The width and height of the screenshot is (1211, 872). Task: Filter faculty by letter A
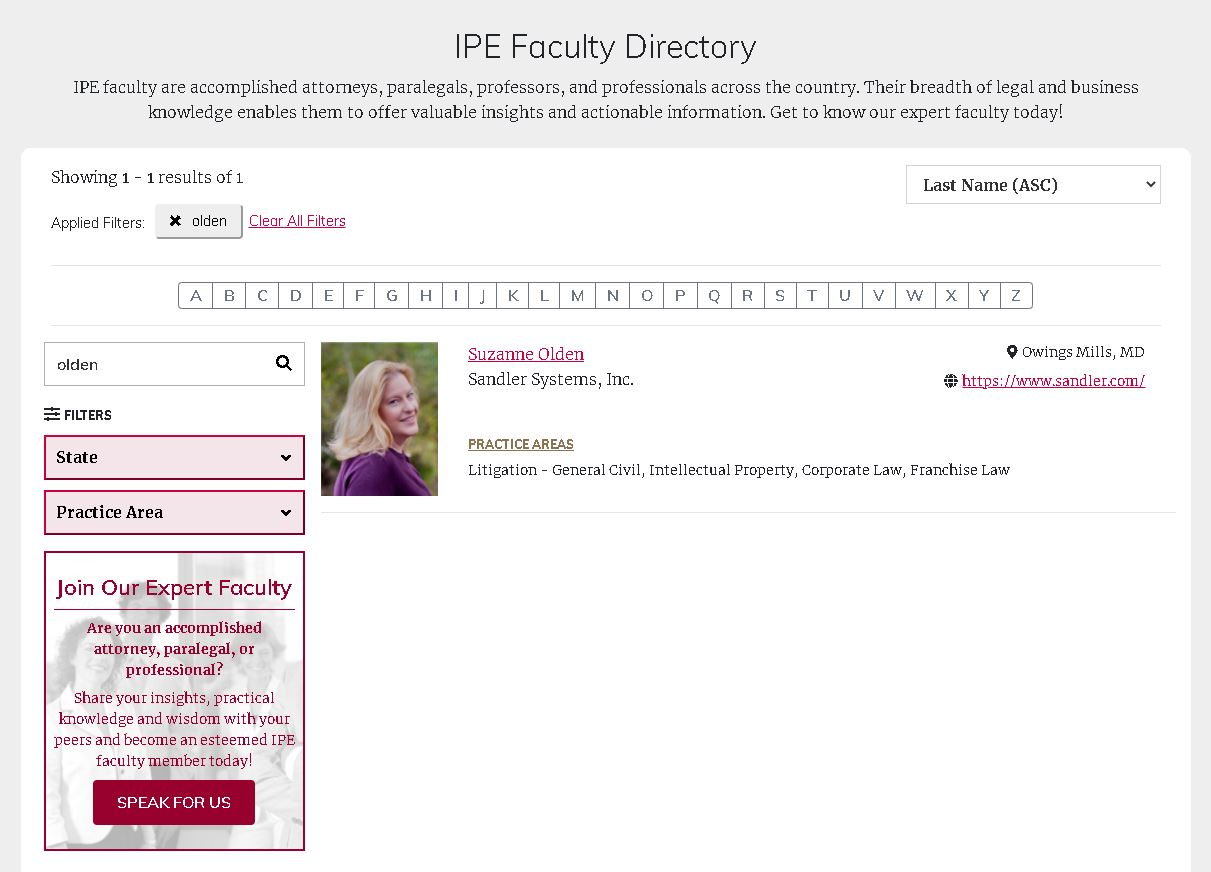coord(196,296)
